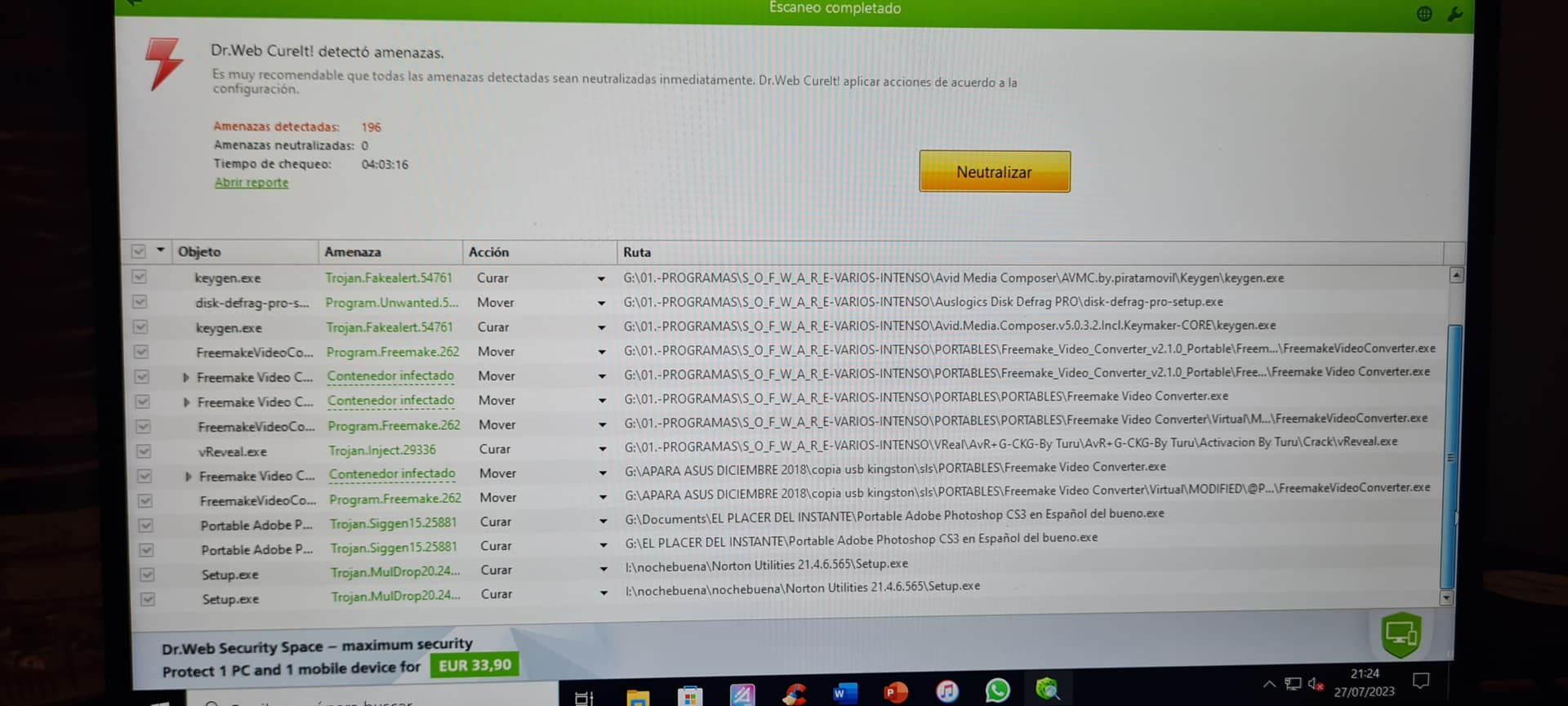The width and height of the screenshot is (1568, 706).
Task: Click the muted volume tray icon
Action: coord(1315,684)
